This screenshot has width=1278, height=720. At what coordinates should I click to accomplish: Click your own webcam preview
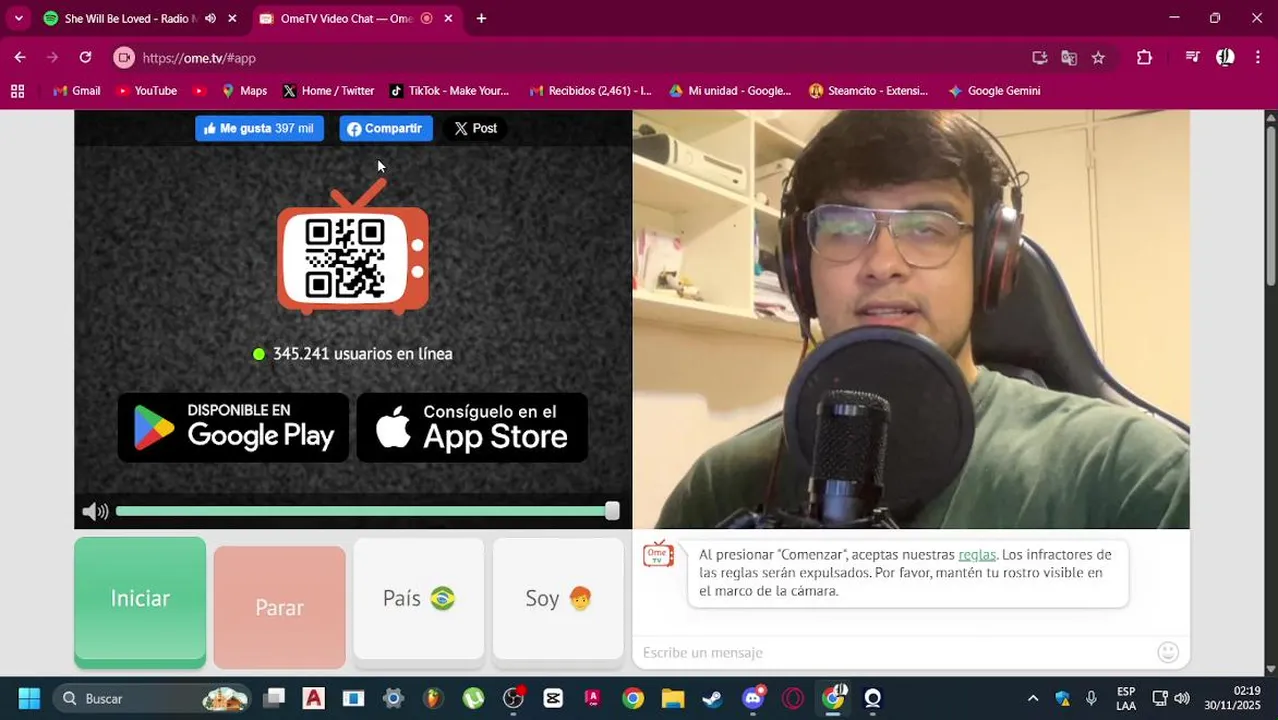click(911, 319)
